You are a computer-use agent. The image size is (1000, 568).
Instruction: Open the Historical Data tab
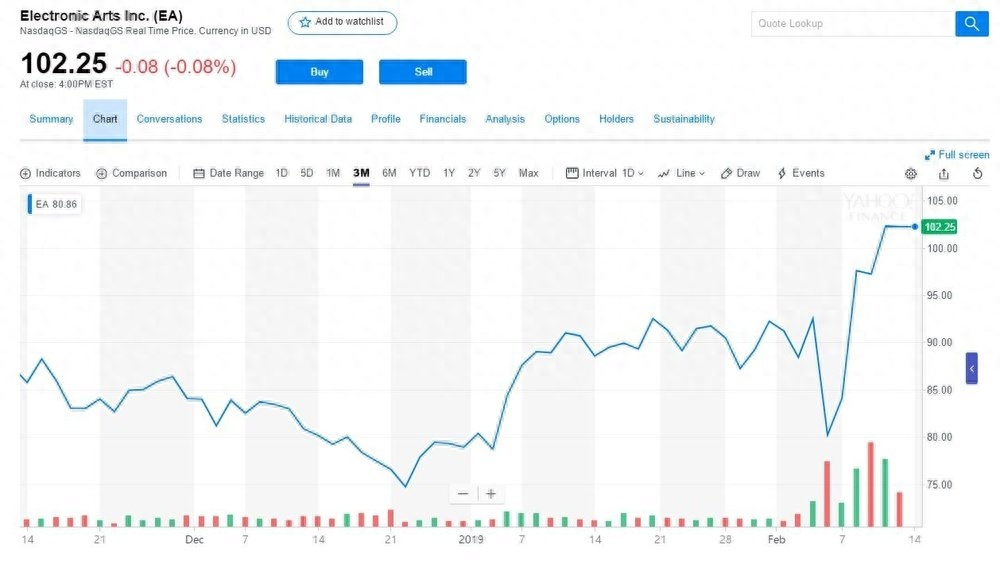318,119
